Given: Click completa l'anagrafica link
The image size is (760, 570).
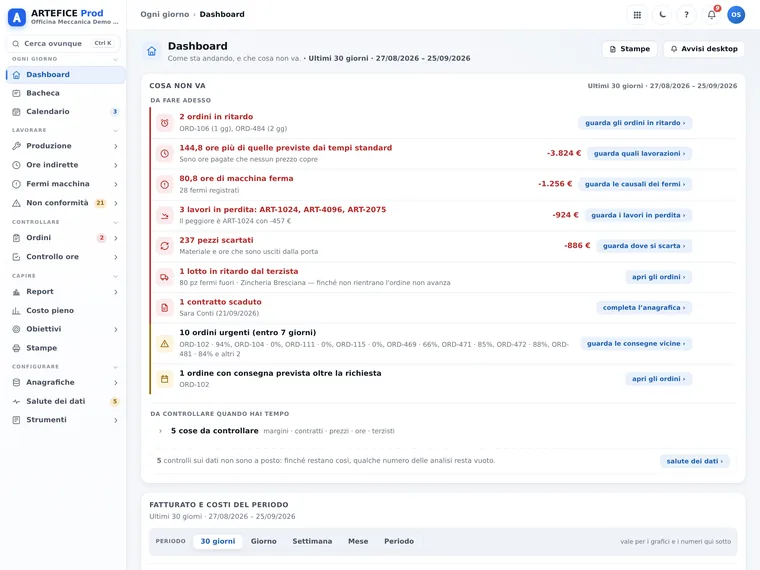Looking at the screenshot, I should point(644,308).
